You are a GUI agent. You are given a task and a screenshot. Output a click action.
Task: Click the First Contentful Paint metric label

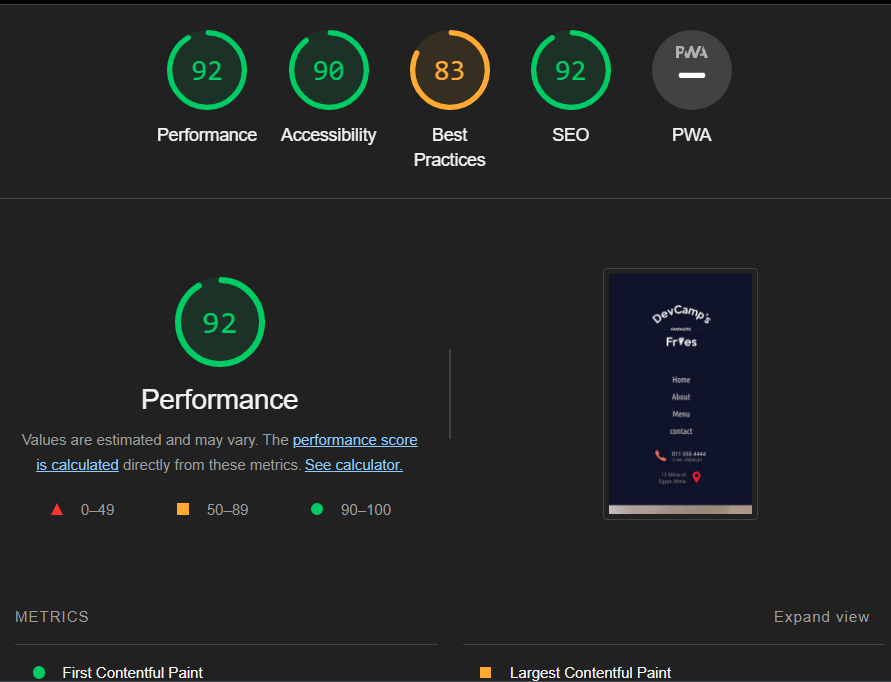coord(131,672)
